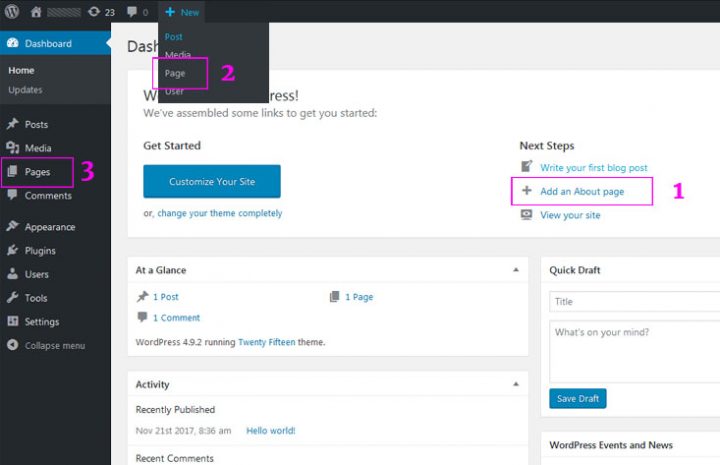Open the comments bubble icon in admin bar

(132, 11)
